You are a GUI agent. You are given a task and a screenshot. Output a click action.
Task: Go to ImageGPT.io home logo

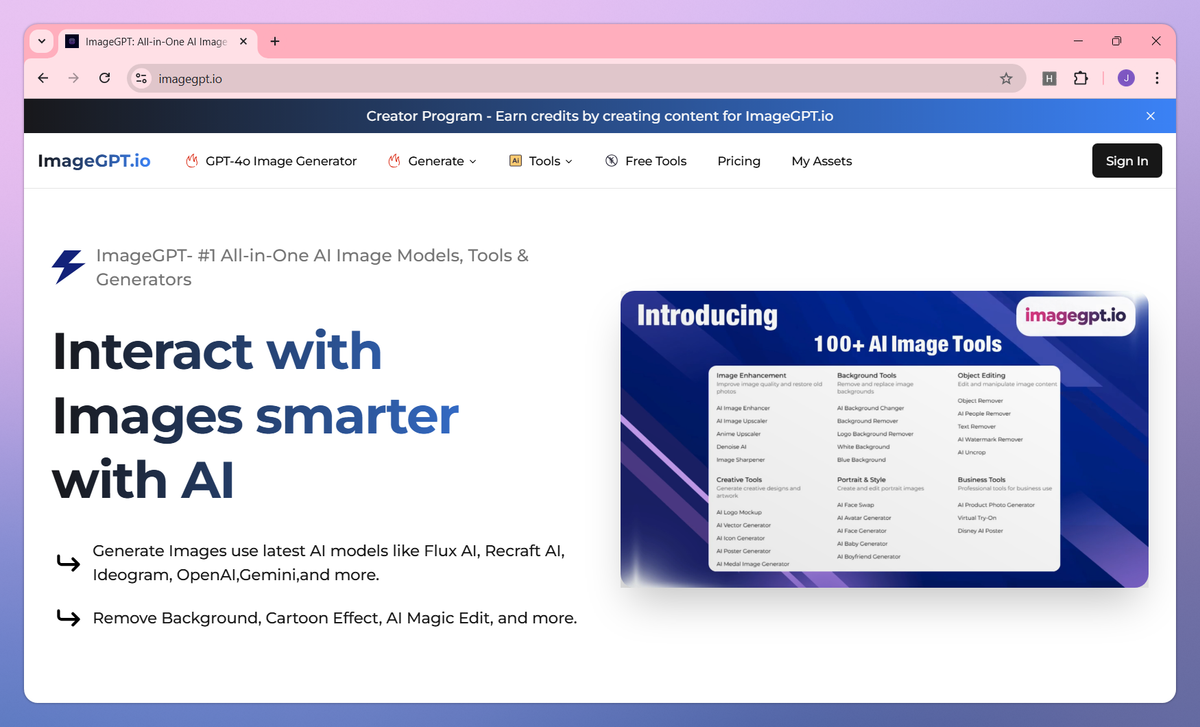pyautogui.click(x=94, y=161)
